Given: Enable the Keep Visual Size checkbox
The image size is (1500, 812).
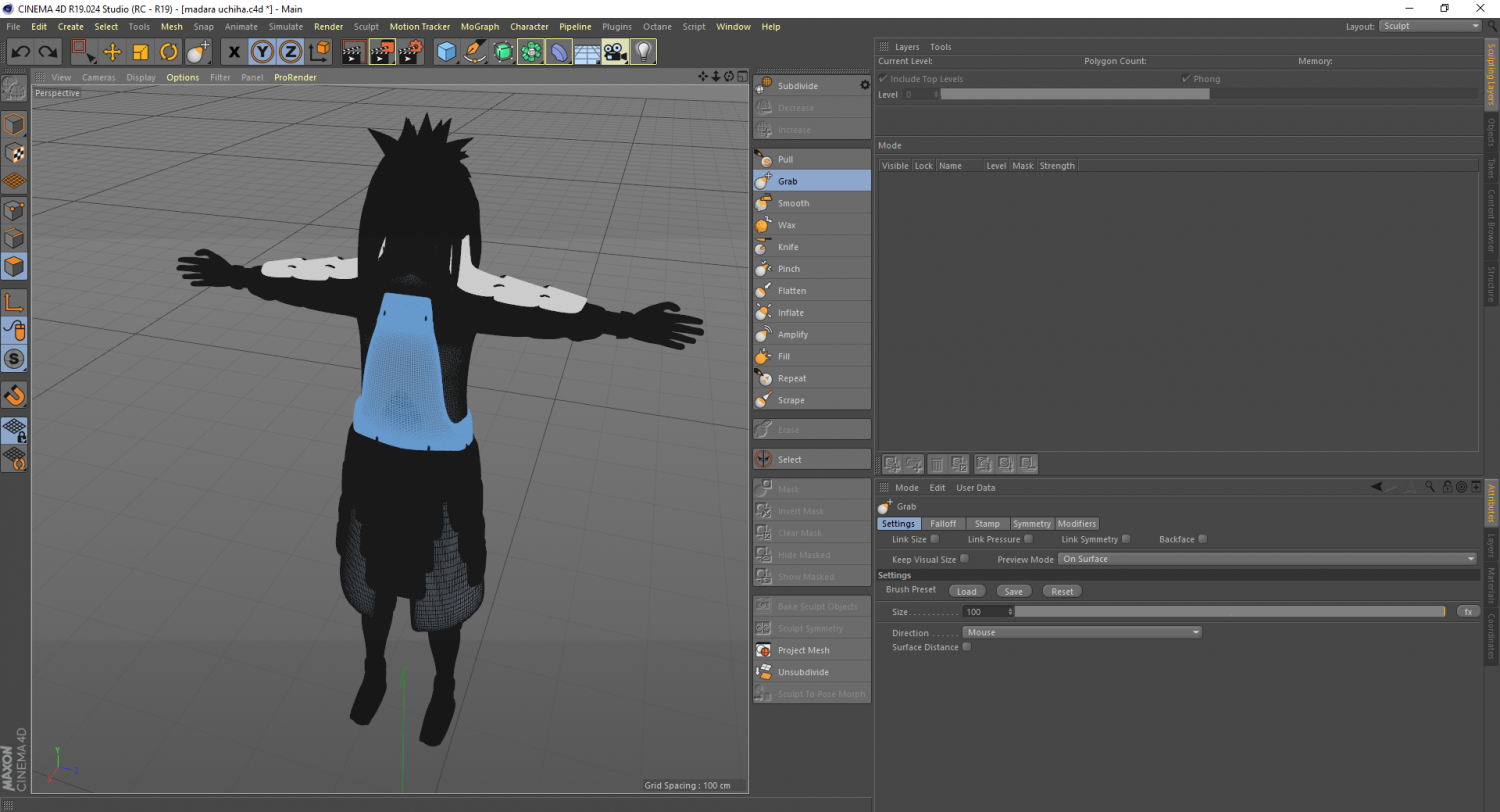Looking at the screenshot, I should click(x=964, y=559).
